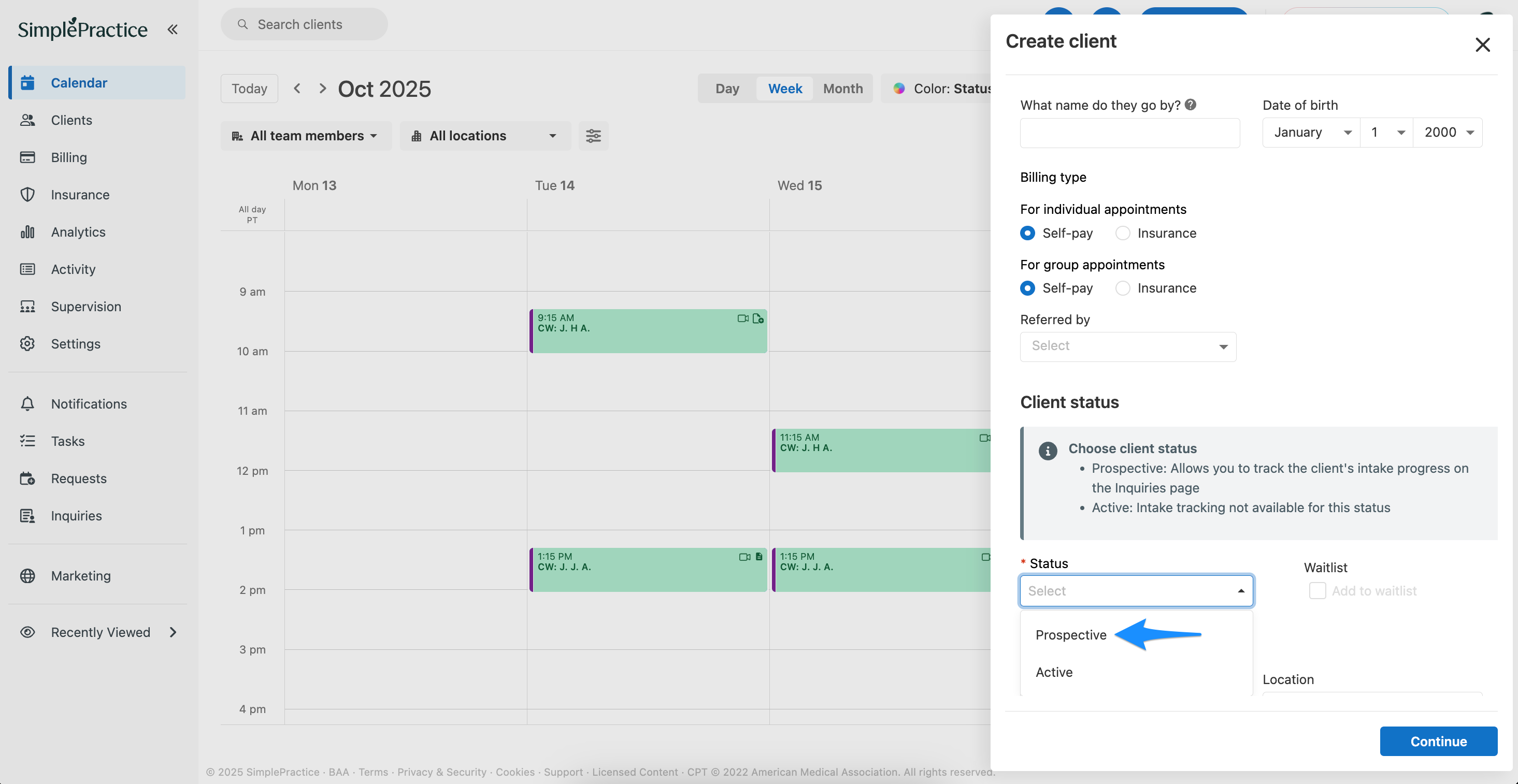Viewport: 1518px width, 784px height.
Task: Click the preferred name help icon
Action: click(1191, 105)
